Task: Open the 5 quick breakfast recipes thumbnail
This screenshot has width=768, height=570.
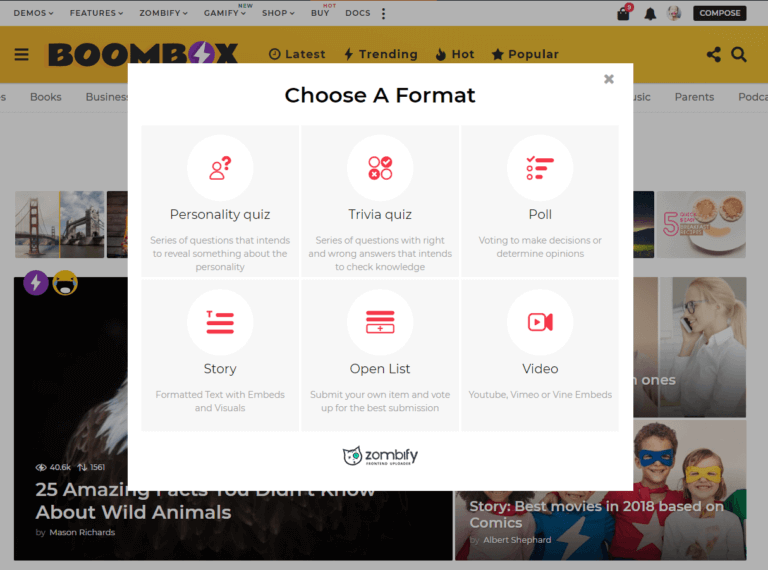Action: pyautogui.click(x=701, y=224)
